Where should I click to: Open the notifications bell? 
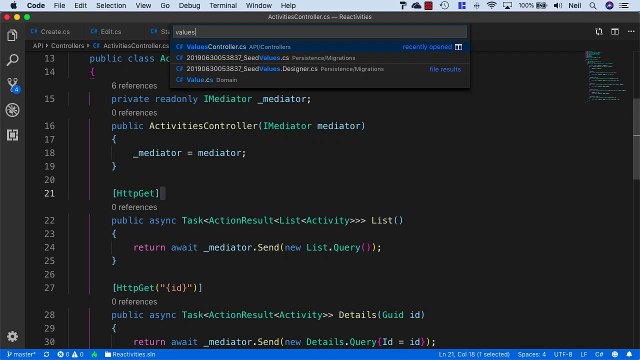tap(629, 354)
